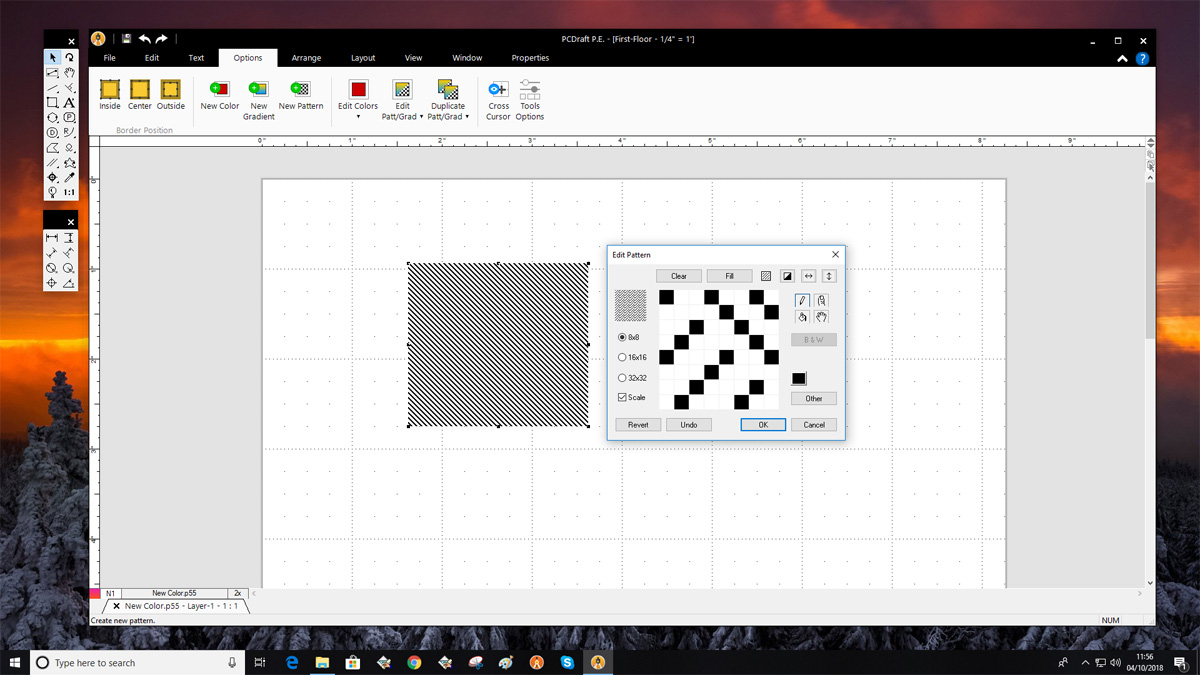Click the black color swatch in the dialog
Screen dimensions: 1200x675
tap(797, 378)
